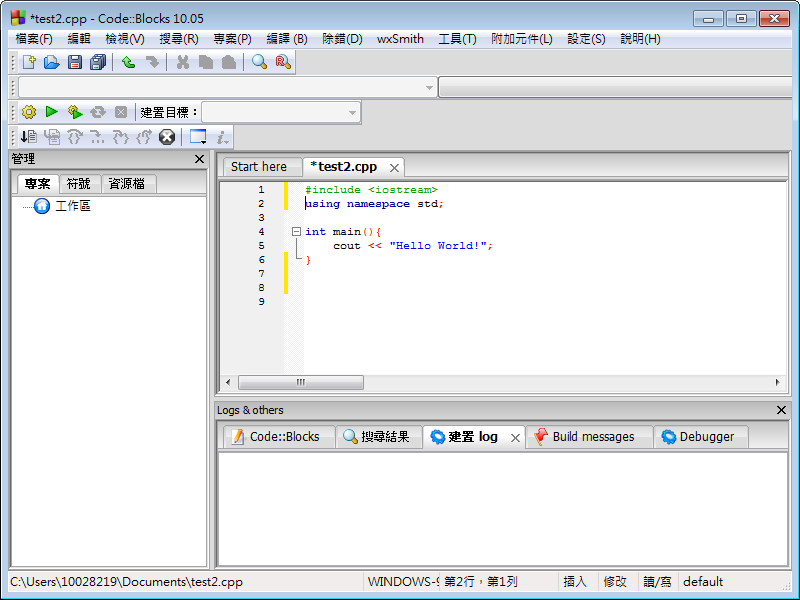Open the 附加元件(L) menu
This screenshot has height=600, width=800.
[521, 39]
